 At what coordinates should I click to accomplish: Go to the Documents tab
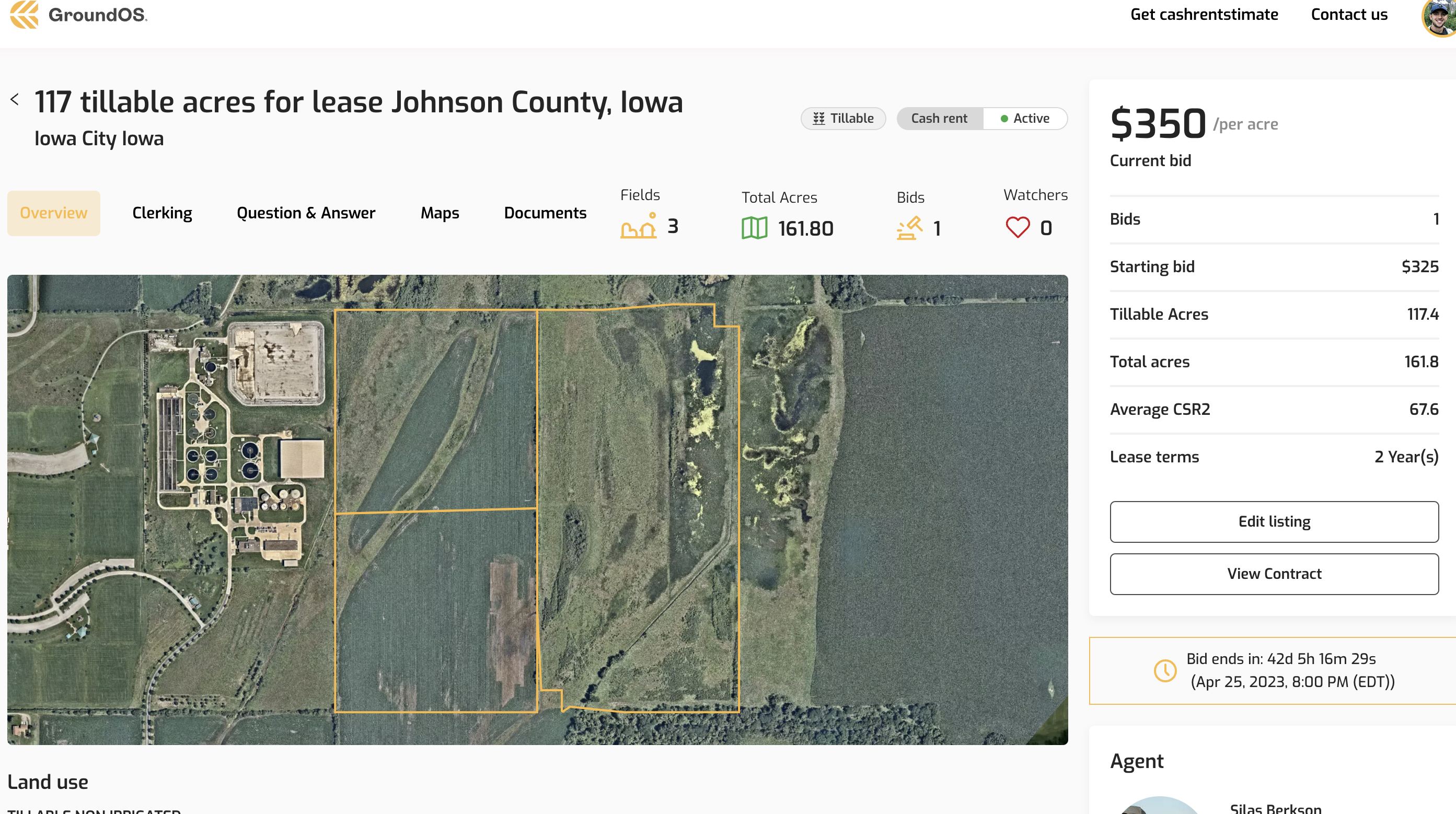(545, 213)
